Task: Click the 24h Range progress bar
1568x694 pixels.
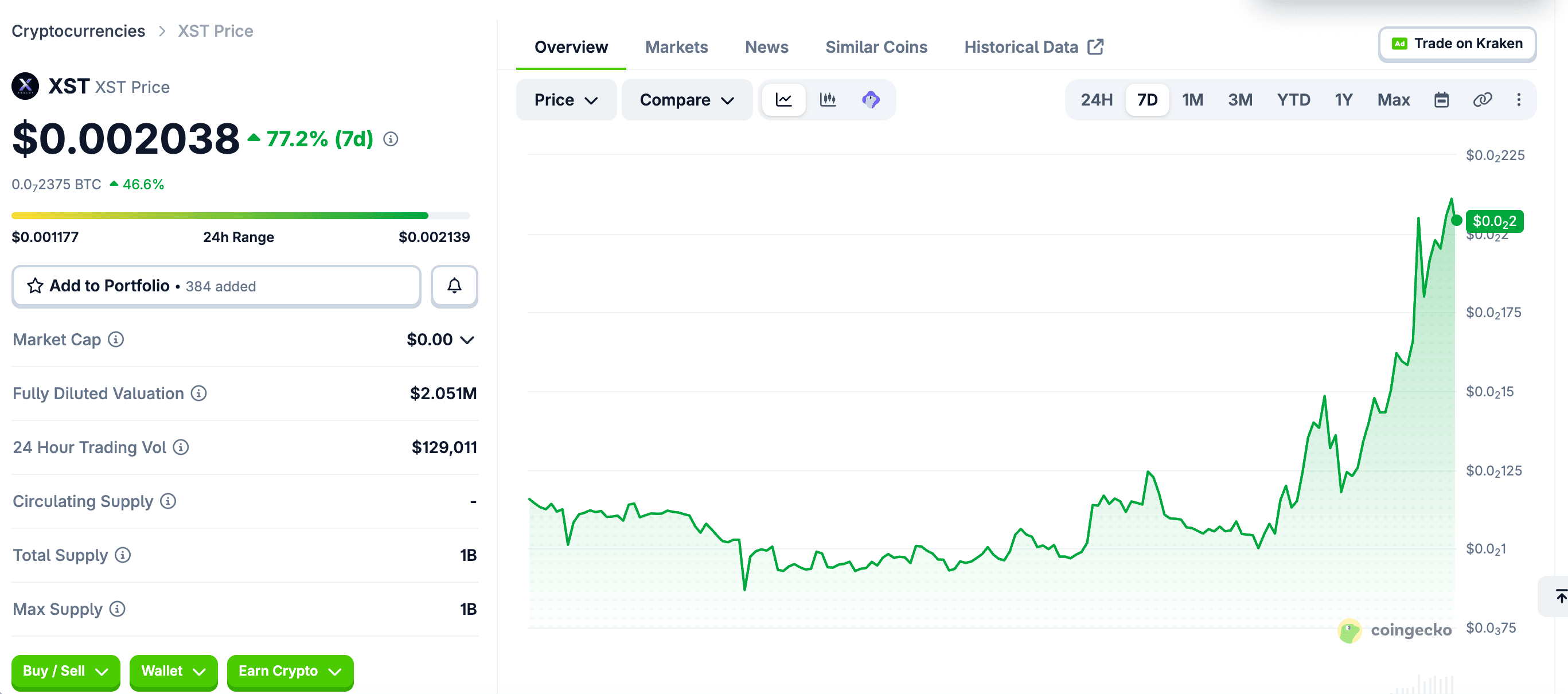Action: pyautogui.click(x=240, y=216)
